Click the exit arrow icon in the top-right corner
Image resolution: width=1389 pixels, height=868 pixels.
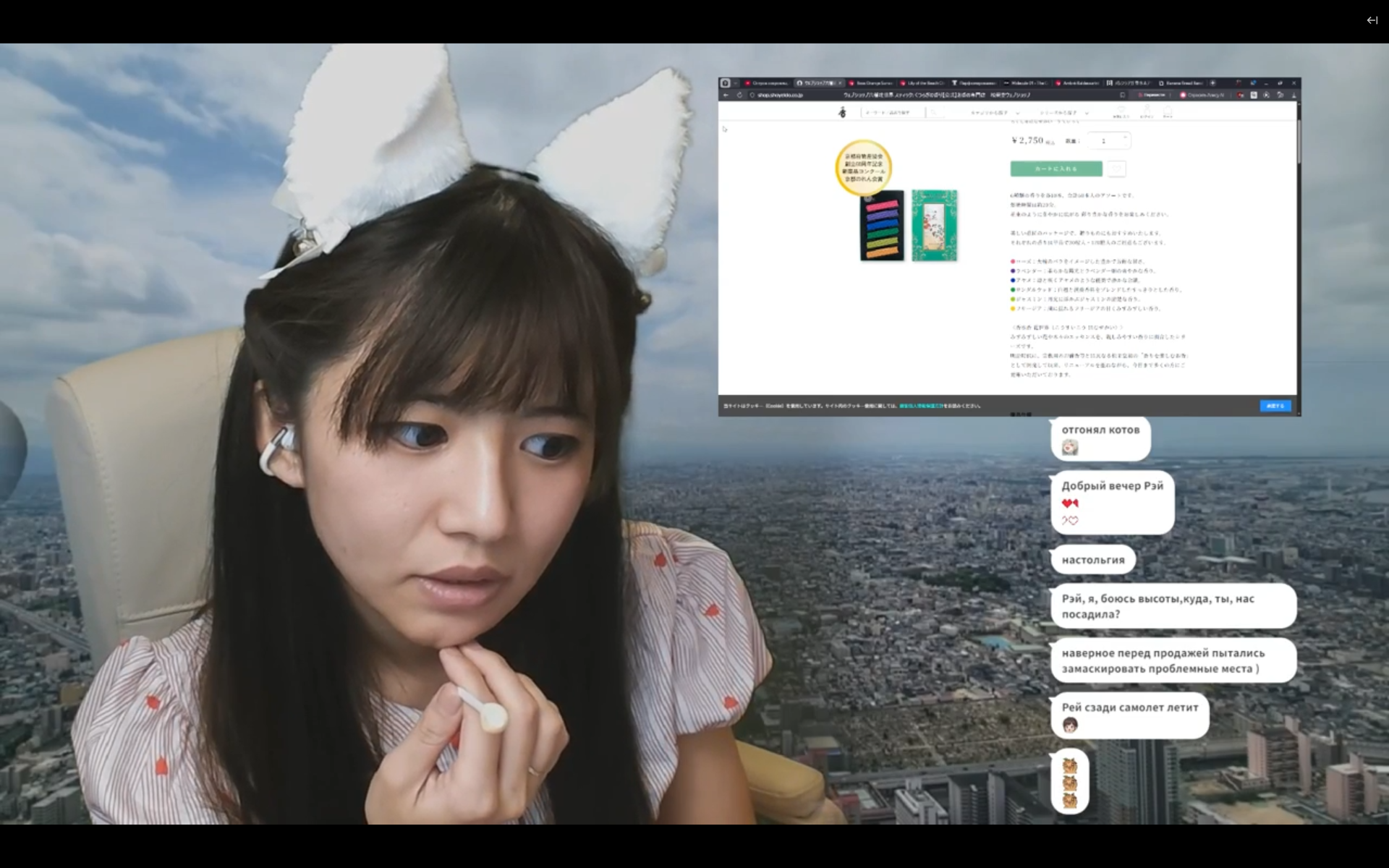tap(1372, 20)
